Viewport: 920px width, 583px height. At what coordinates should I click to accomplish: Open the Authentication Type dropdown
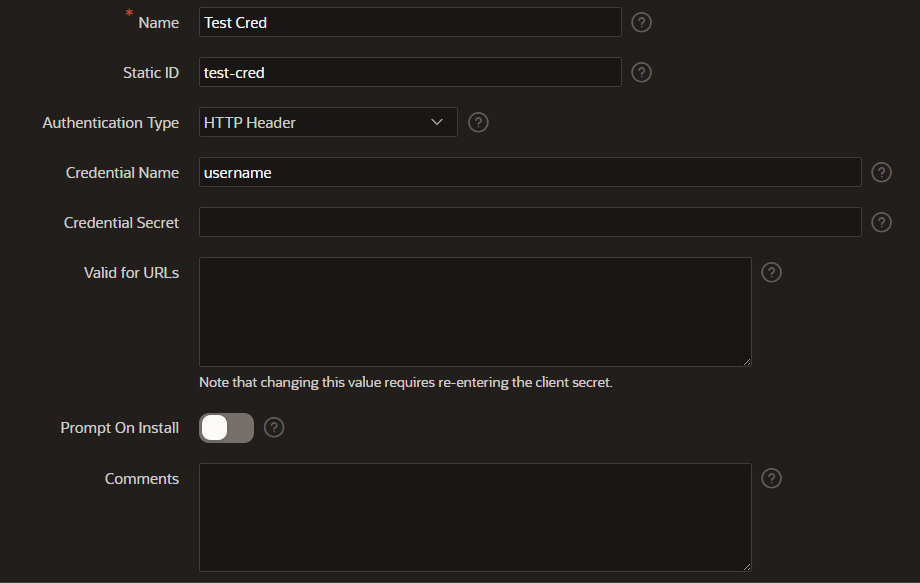[328, 122]
